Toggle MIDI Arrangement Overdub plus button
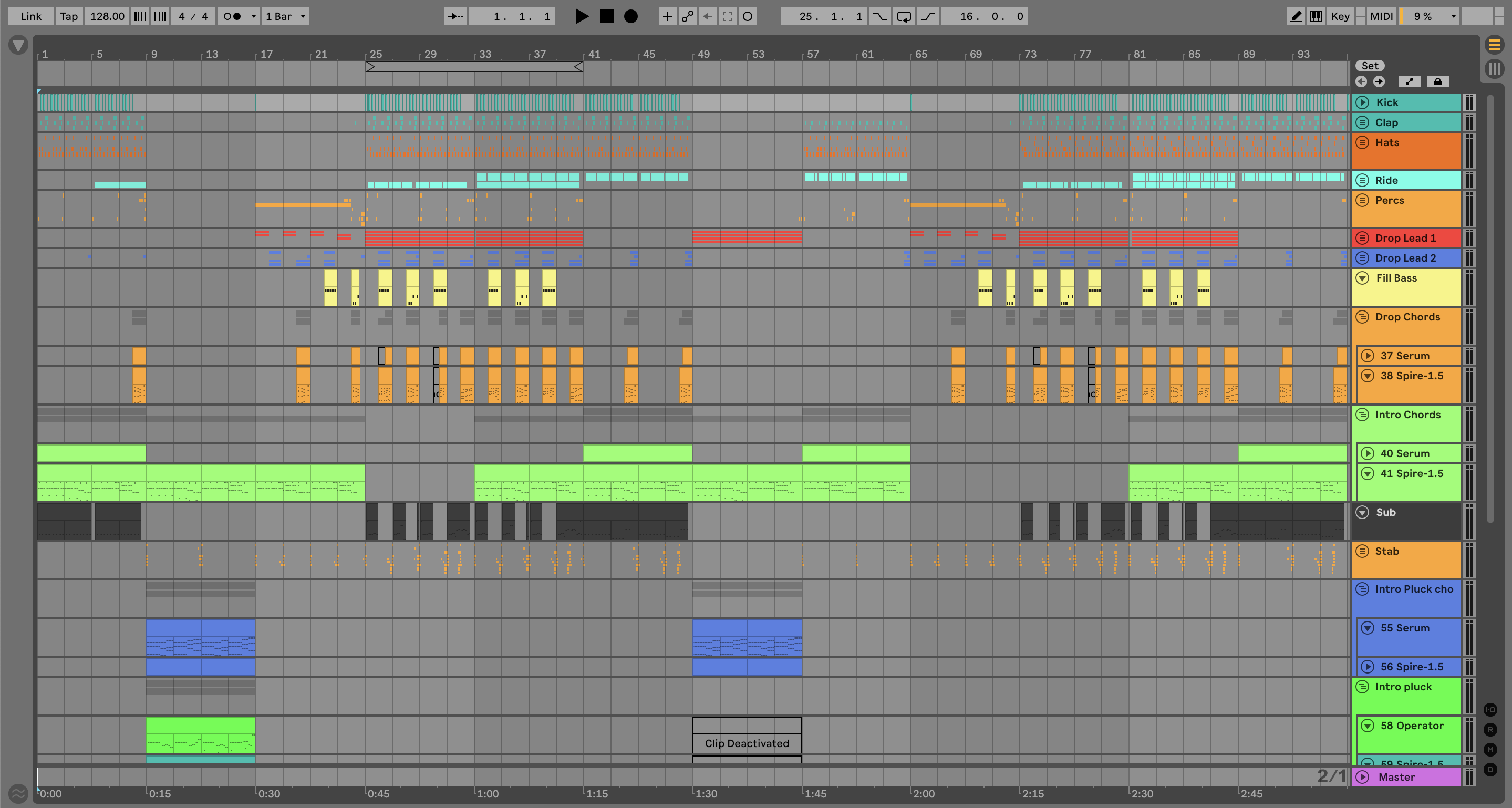 click(667, 16)
